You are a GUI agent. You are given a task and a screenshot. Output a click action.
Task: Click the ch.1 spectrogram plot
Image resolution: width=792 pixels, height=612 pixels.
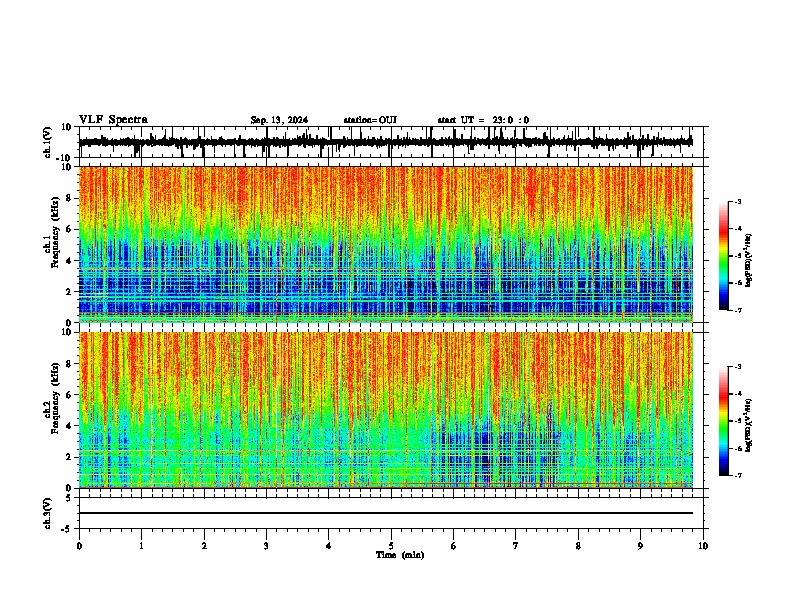pos(385,244)
